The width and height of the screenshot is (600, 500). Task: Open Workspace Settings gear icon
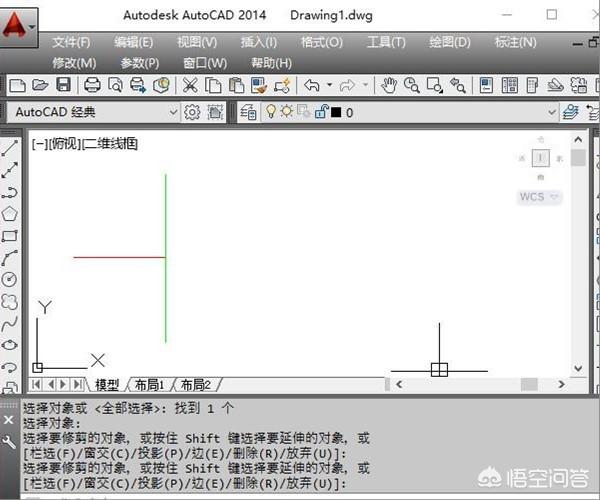pyautogui.click(x=192, y=112)
